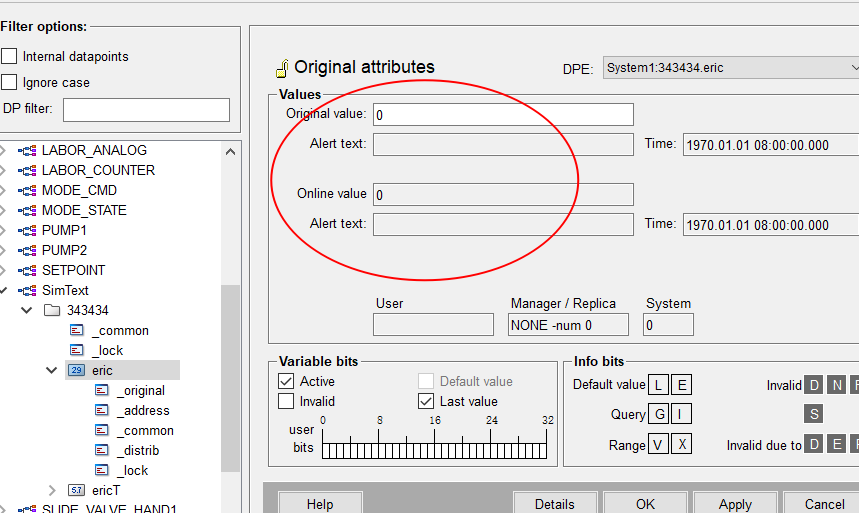859x513 pixels.
Task: Open the DPE dropdown System1:343434.eric
Action: (731, 67)
